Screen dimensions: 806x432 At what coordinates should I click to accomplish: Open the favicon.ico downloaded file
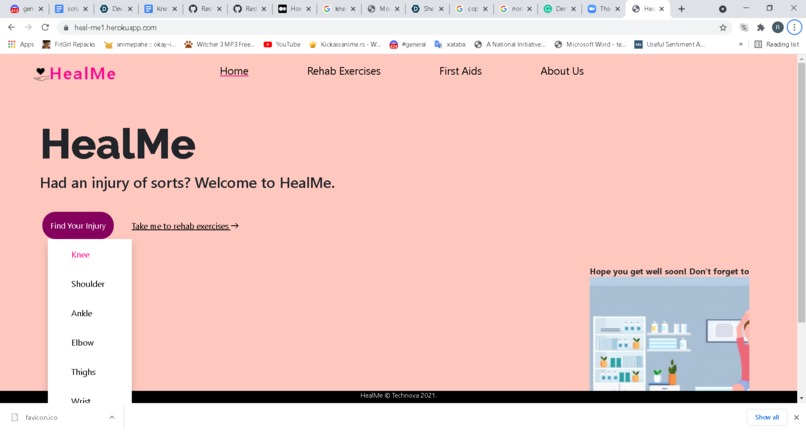point(41,418)
